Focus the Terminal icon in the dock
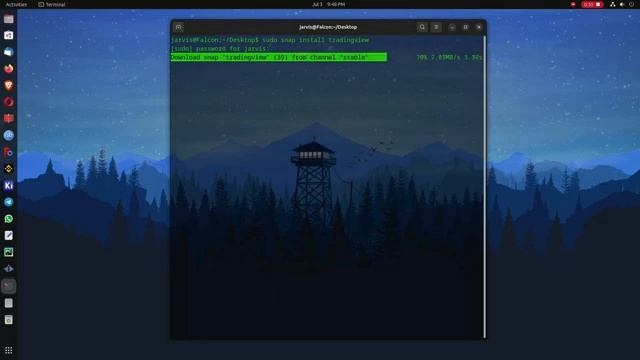The image size is (640, 360). pyautogui.click(x=9, y=286)
